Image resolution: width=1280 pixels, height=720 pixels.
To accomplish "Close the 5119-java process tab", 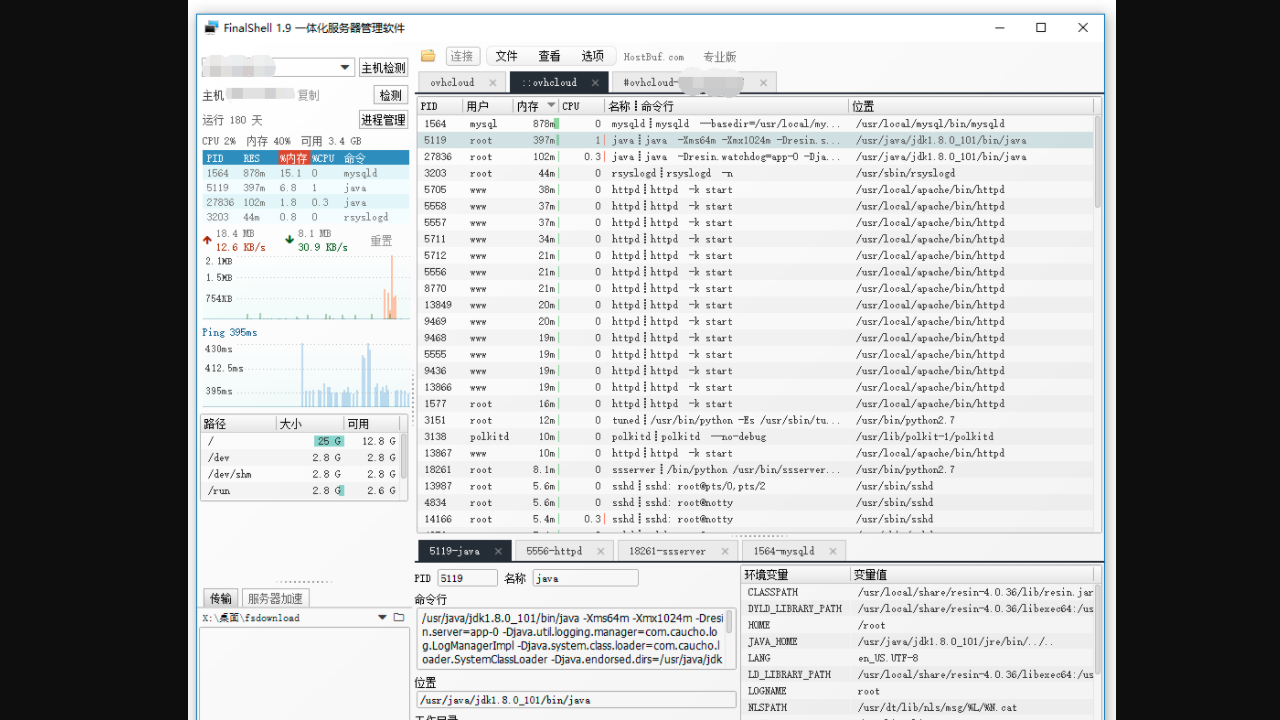I will click(498, 551).
